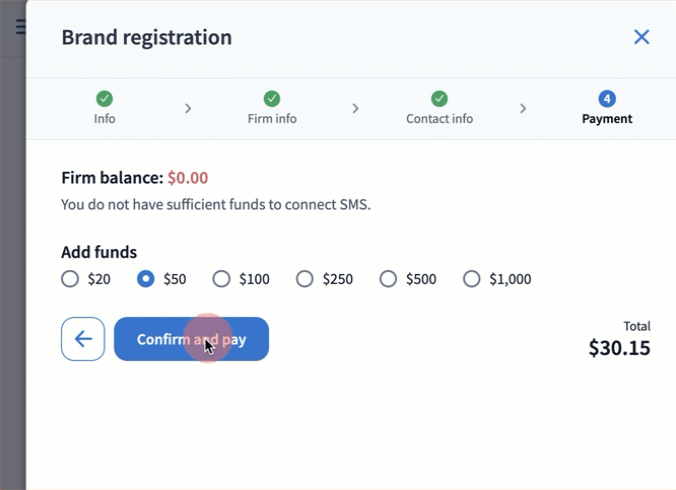The image size is (676, 490).
Task: Click the Info step label
Action: (104, 118)
